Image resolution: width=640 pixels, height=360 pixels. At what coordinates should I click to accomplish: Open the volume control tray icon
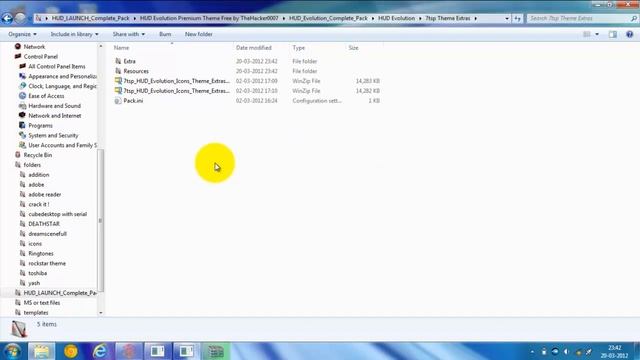566,351
